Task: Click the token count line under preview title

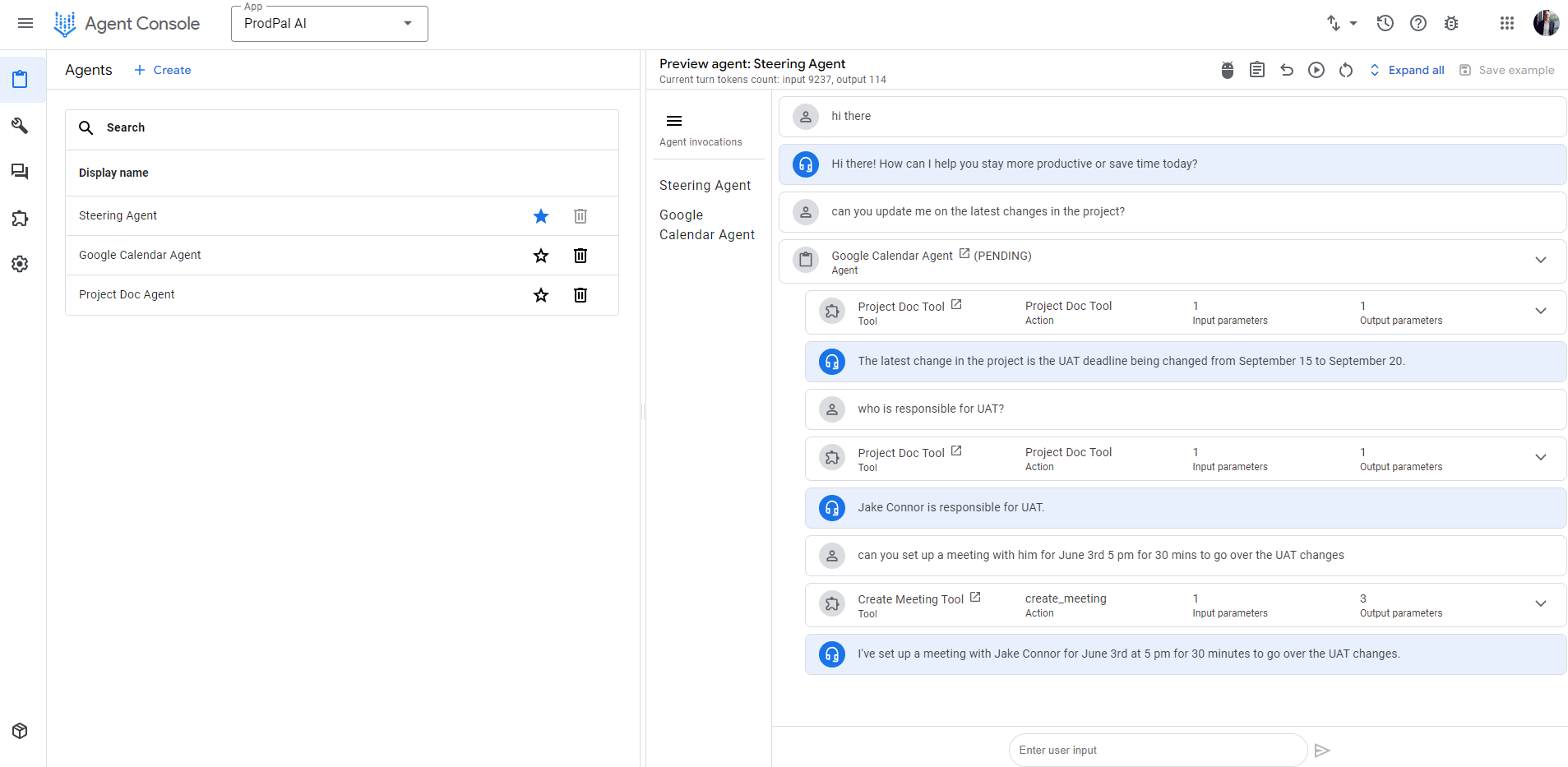Action: point(773,80)
